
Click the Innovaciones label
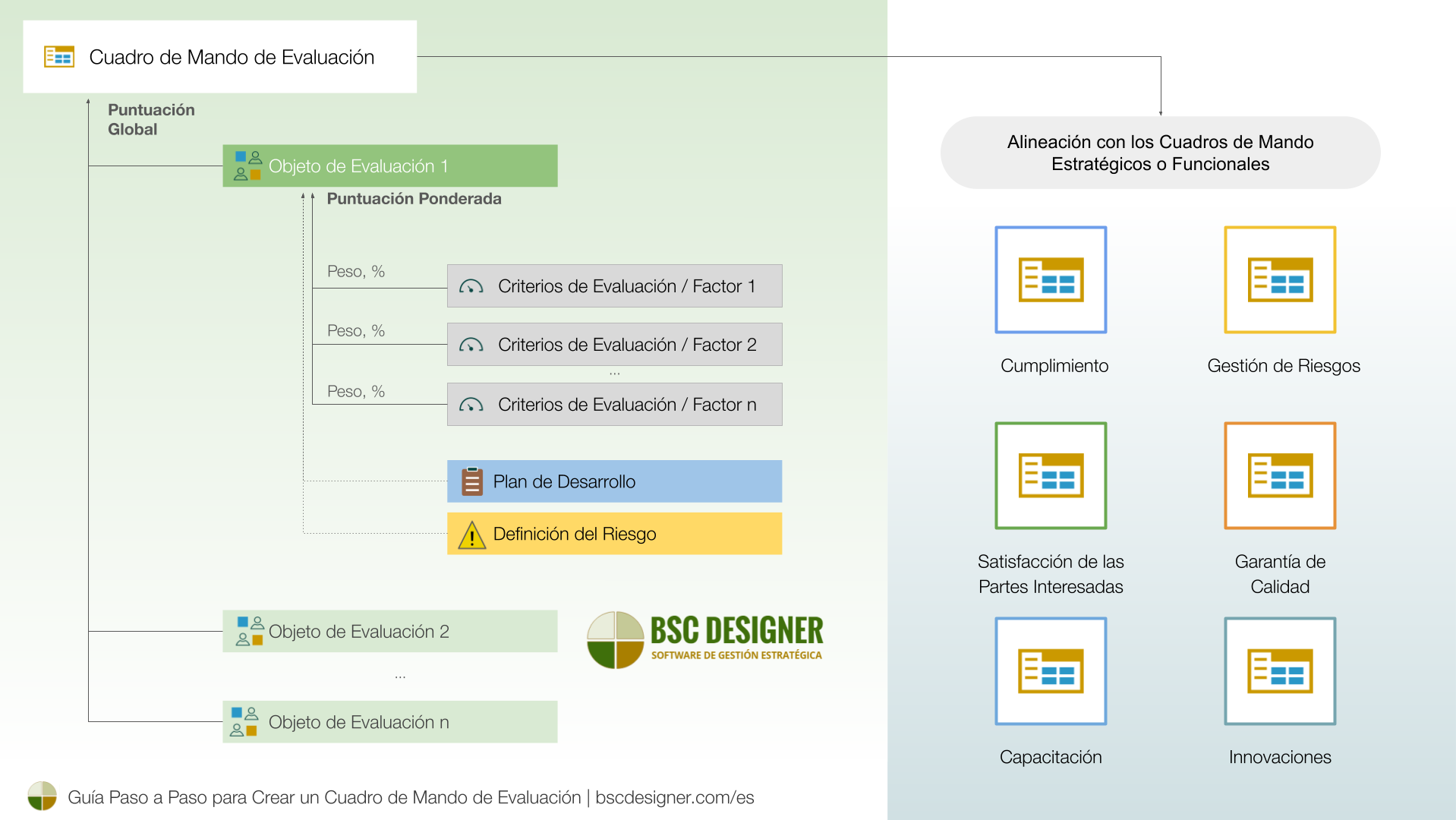point(1280,757)
